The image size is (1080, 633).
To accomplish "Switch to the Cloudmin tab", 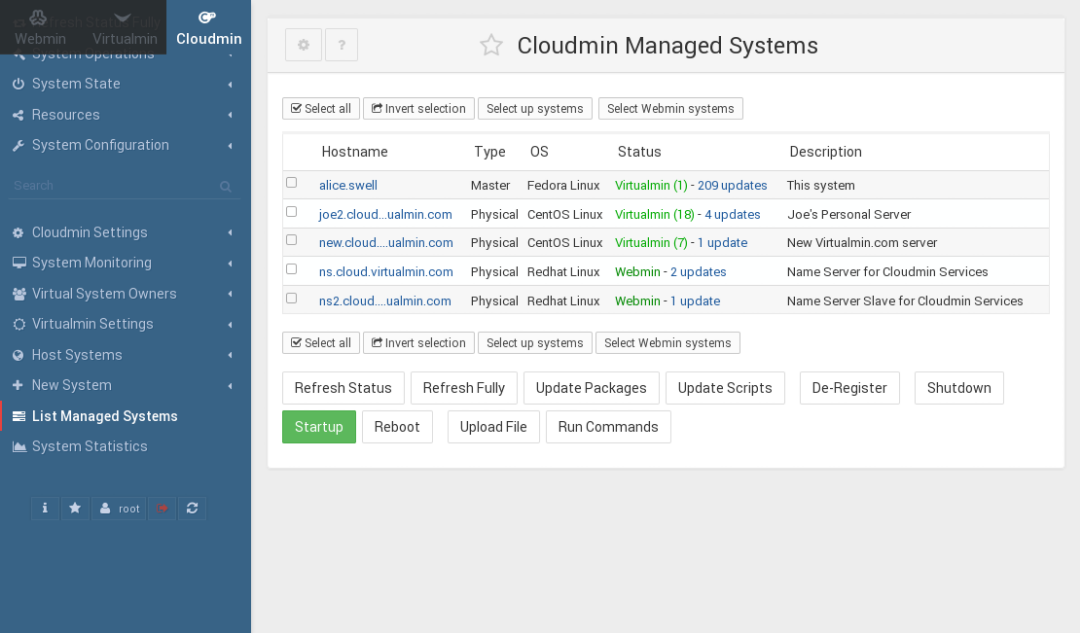I will tap(209, 28).
